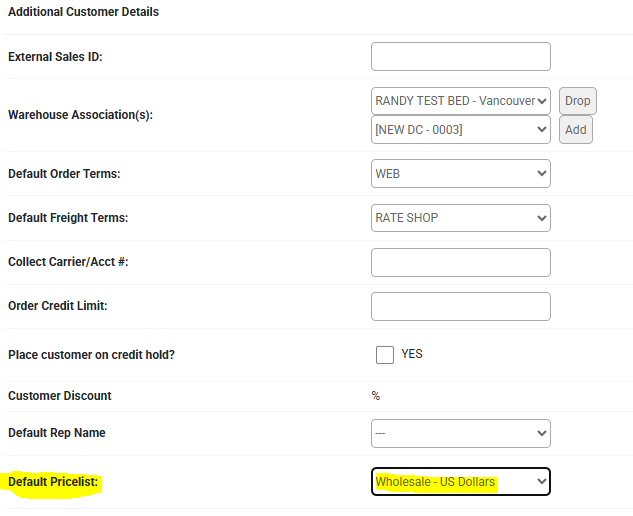Click the Customer Discount label
Viewport: 633px width, 516px height.
coord(60,396)
